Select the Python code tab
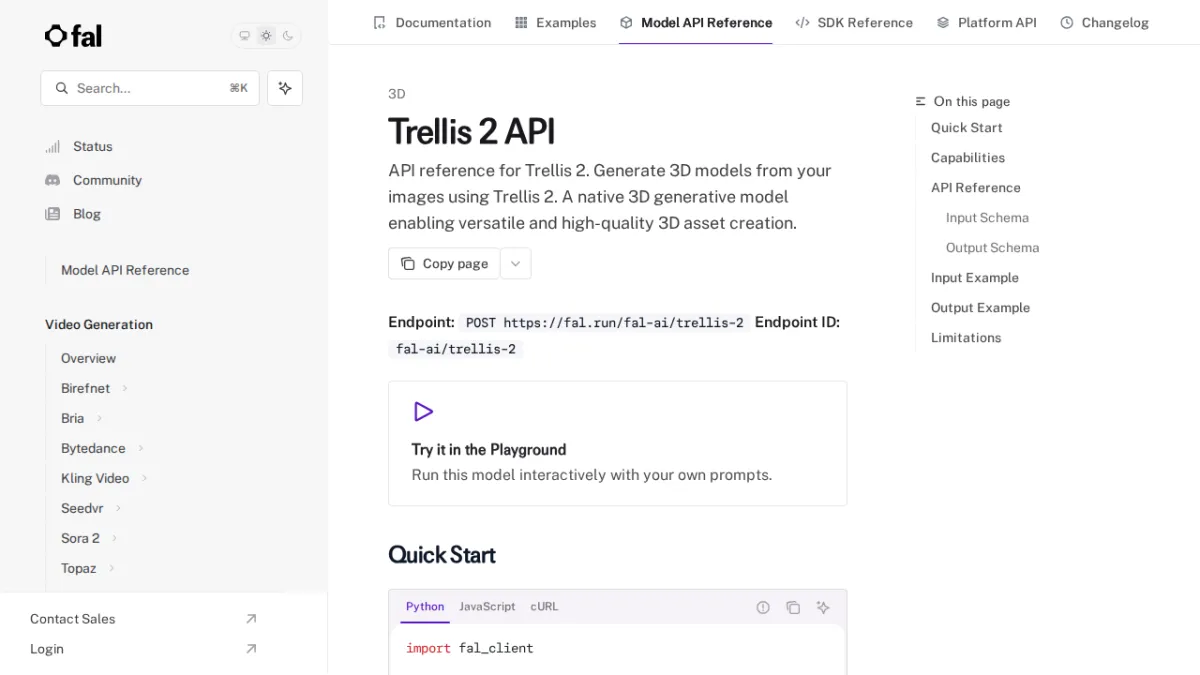 [x=425, y=607]
